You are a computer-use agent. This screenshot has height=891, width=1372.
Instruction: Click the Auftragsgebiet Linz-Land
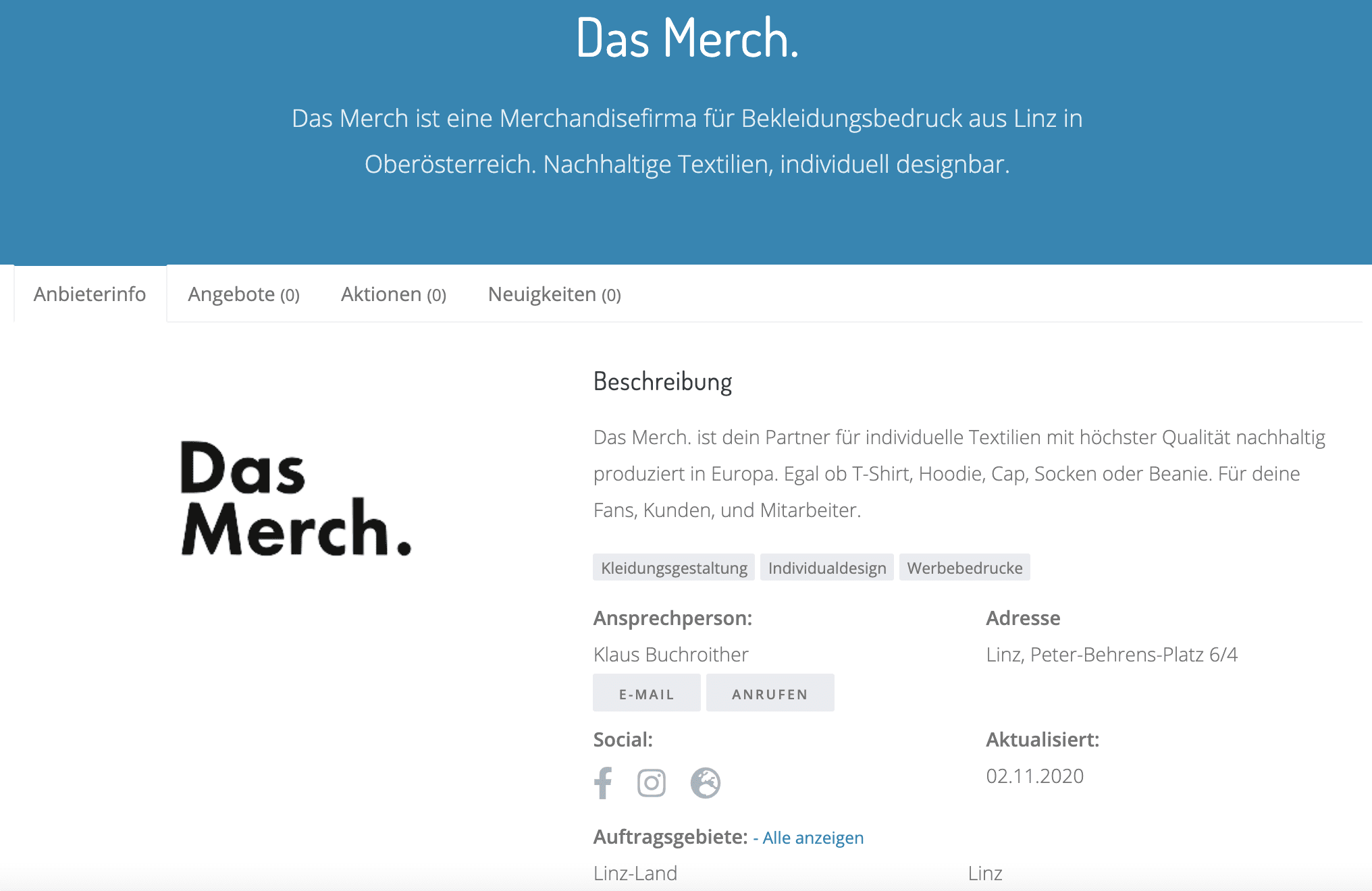pyautogui.click(x=635, y=873)
